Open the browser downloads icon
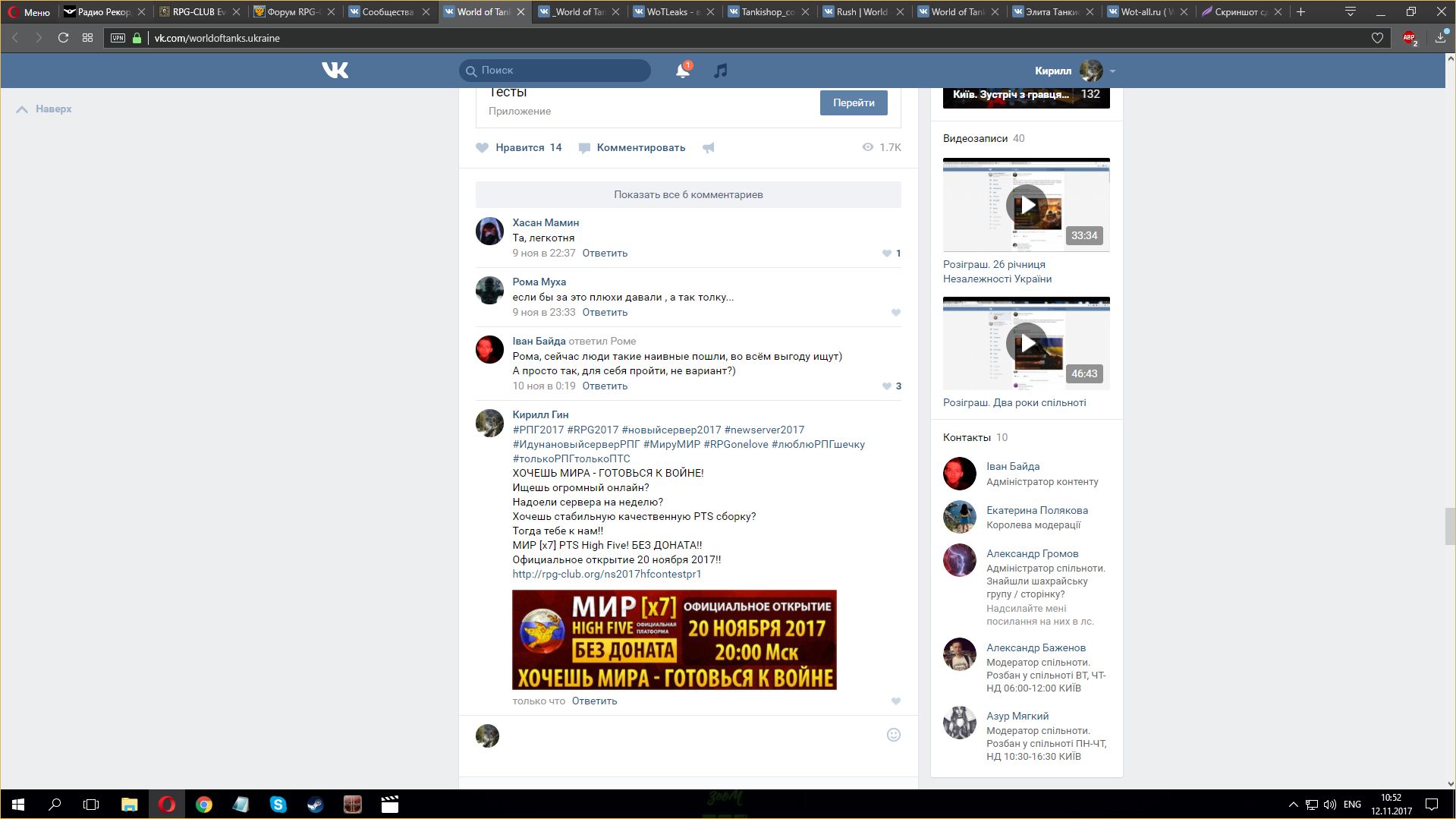Viewport: 1456px width, 819px height. click(1440, 38)
